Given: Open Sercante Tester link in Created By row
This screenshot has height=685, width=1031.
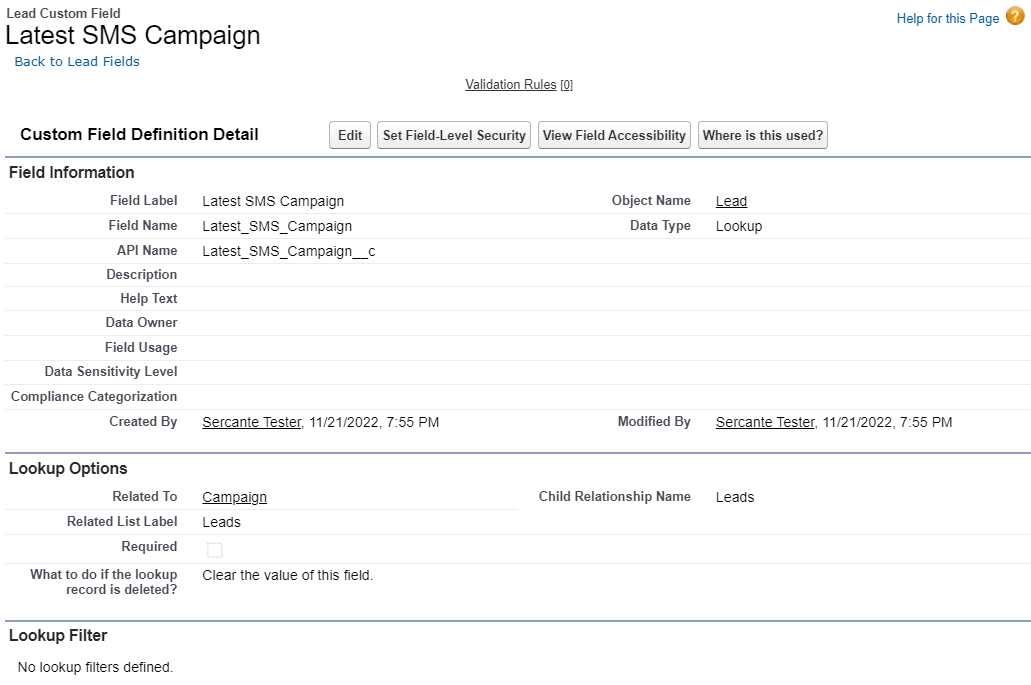Looking at the screenshot, I should point(251,422).
